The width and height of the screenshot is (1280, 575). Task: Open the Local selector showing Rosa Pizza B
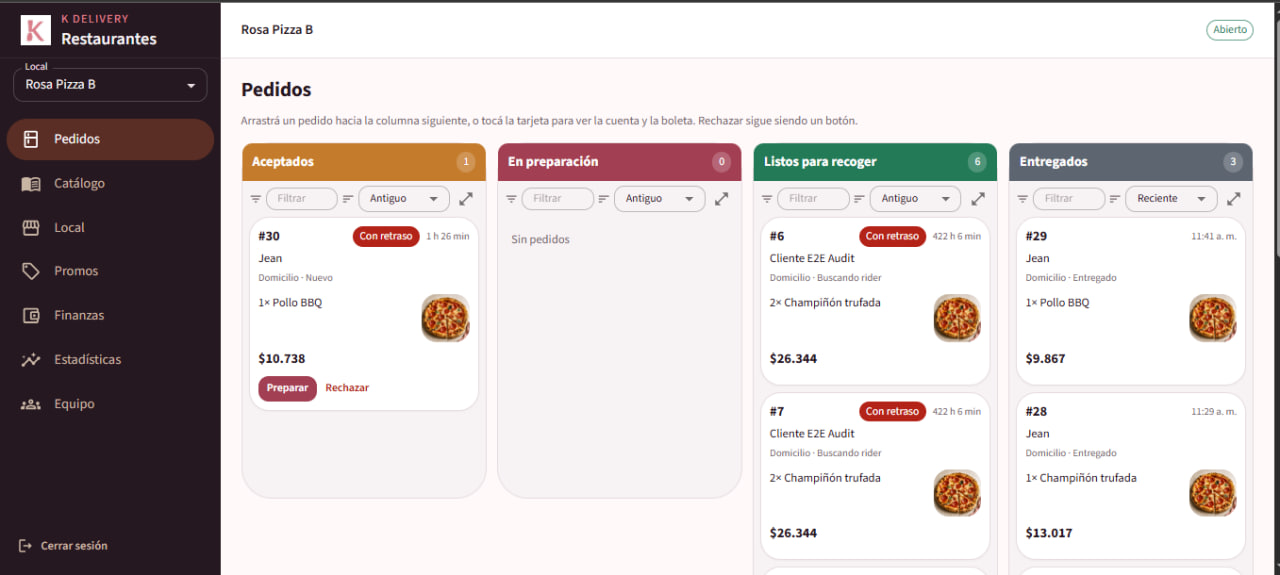(x=110, y=85)
